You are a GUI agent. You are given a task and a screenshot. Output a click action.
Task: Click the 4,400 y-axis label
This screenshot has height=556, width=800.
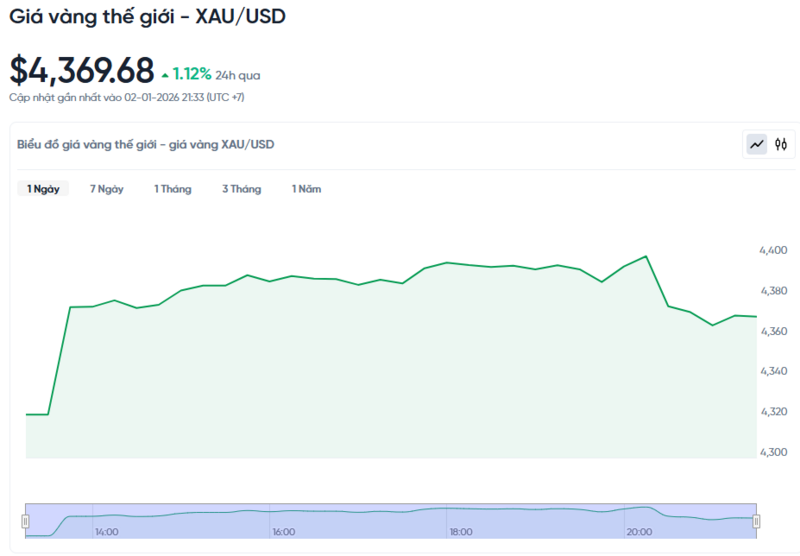coord(772,250)
